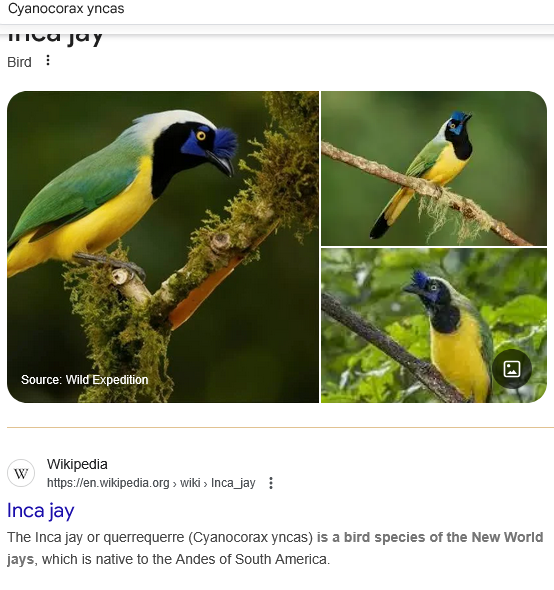Open top-right photo of jay on bare branch
Screen dimensions: 554x590
point(434,168)
